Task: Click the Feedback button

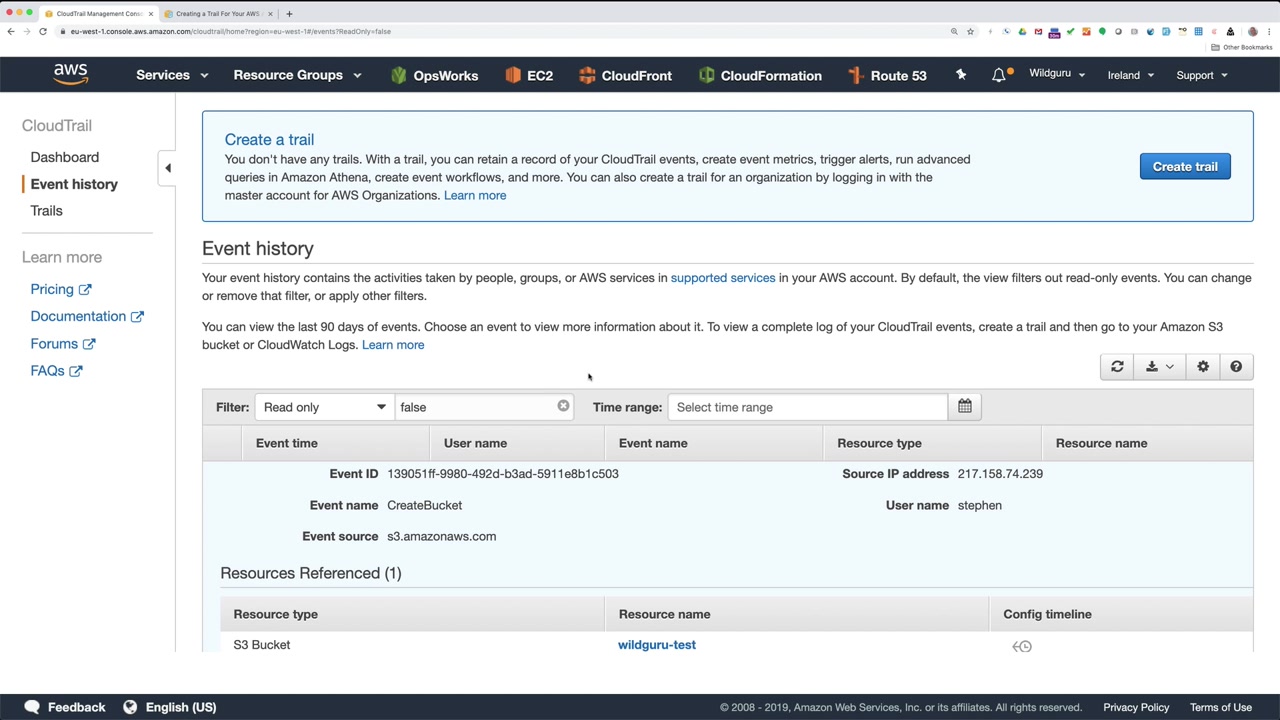Action: click(x=64, y=707)
